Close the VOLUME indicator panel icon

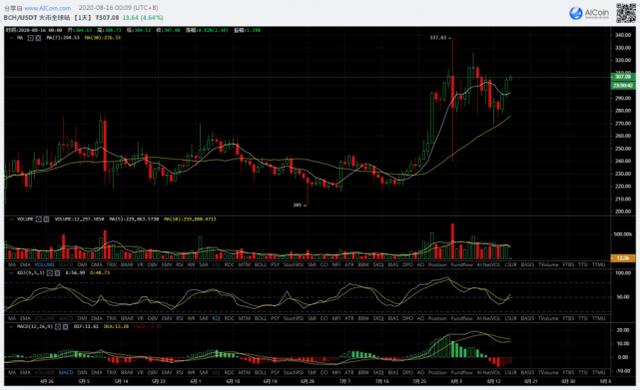46,219
